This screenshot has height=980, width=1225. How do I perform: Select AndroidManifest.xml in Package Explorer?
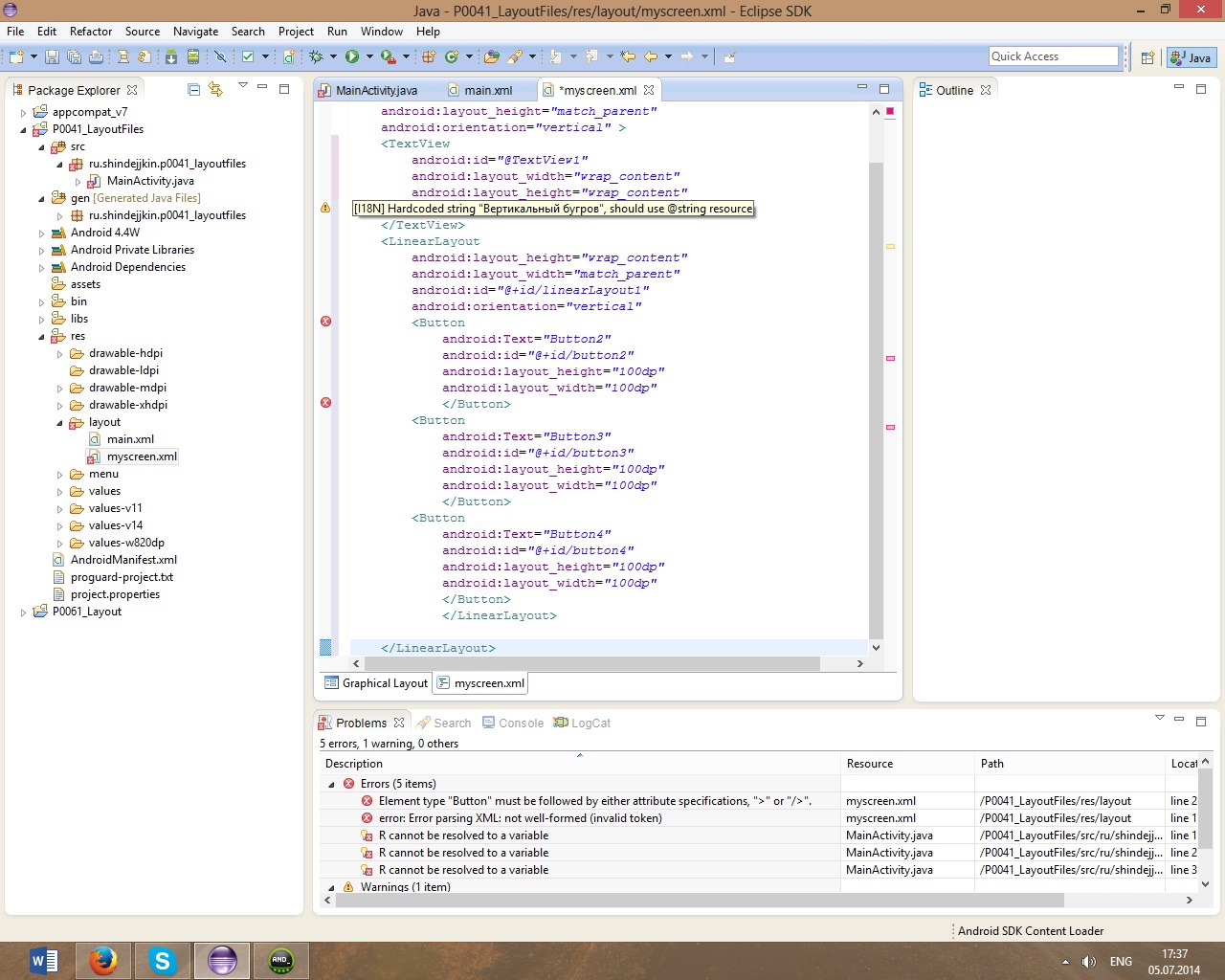point(123,560)
